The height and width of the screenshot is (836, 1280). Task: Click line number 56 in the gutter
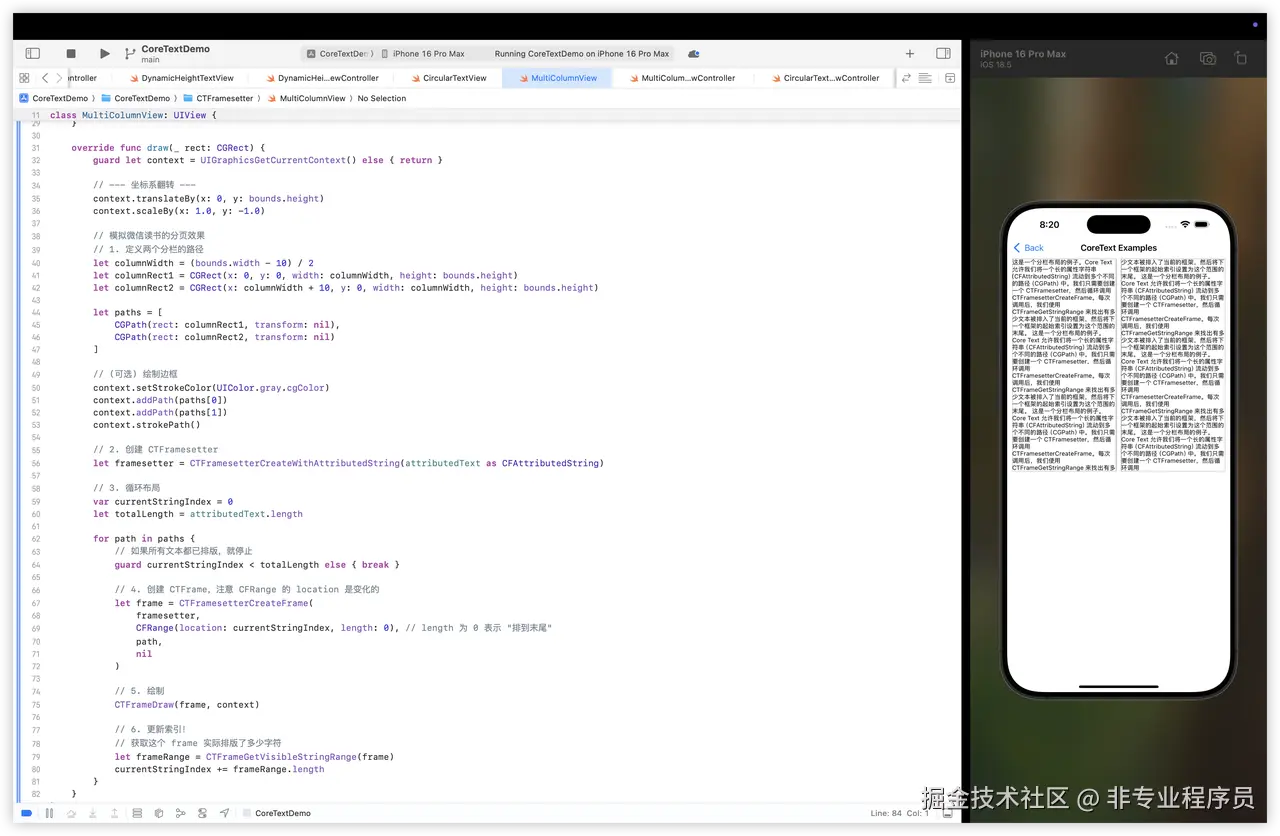(36, 463)
